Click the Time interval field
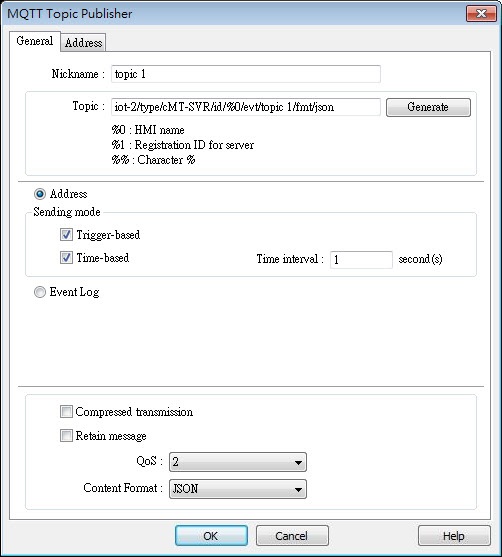The image size is (502, 557). coord(361,260)
